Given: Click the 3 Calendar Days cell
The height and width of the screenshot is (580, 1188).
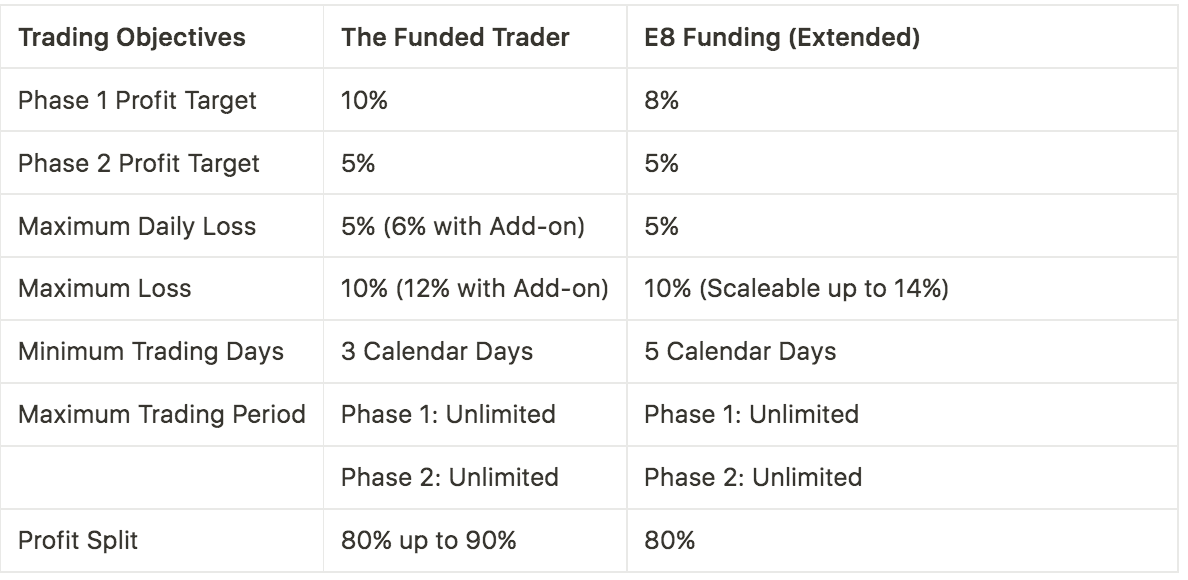Looking at the screenshot, I should point(436,351).
